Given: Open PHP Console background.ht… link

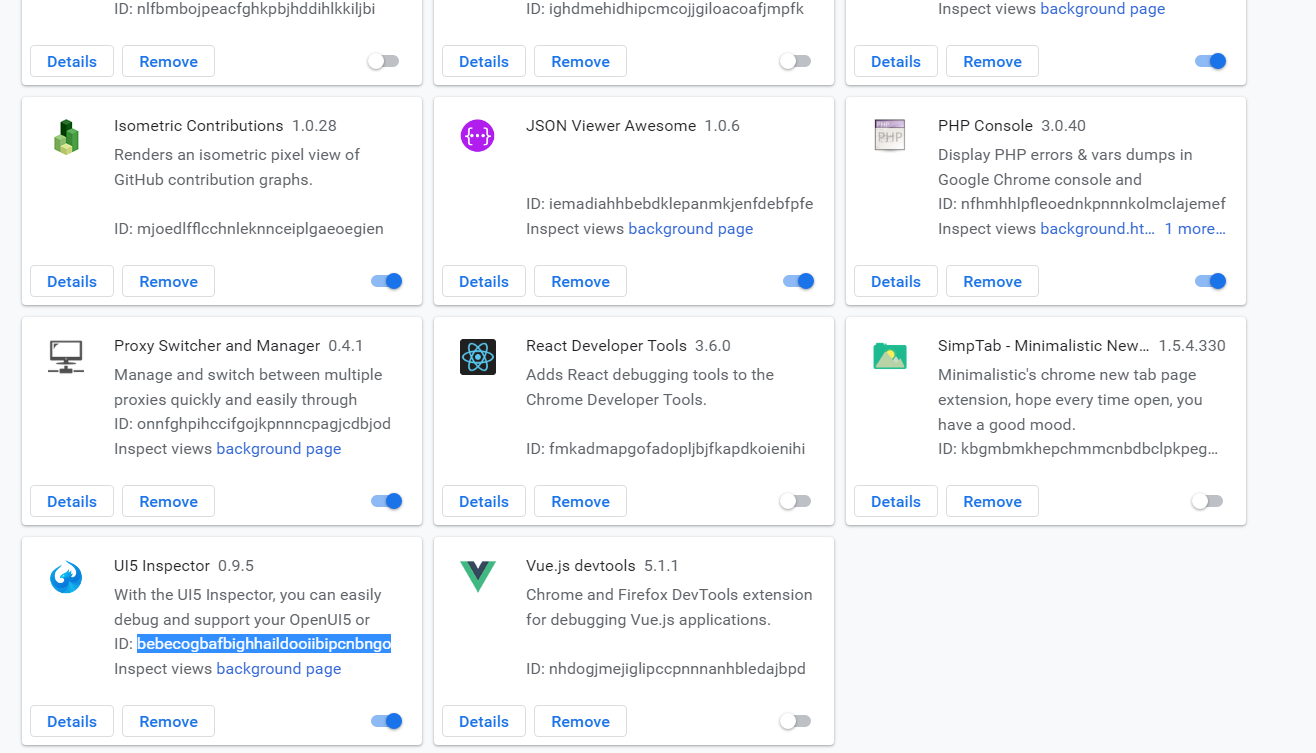Looking at the screenshot, I should click(x=1097, y=229).
